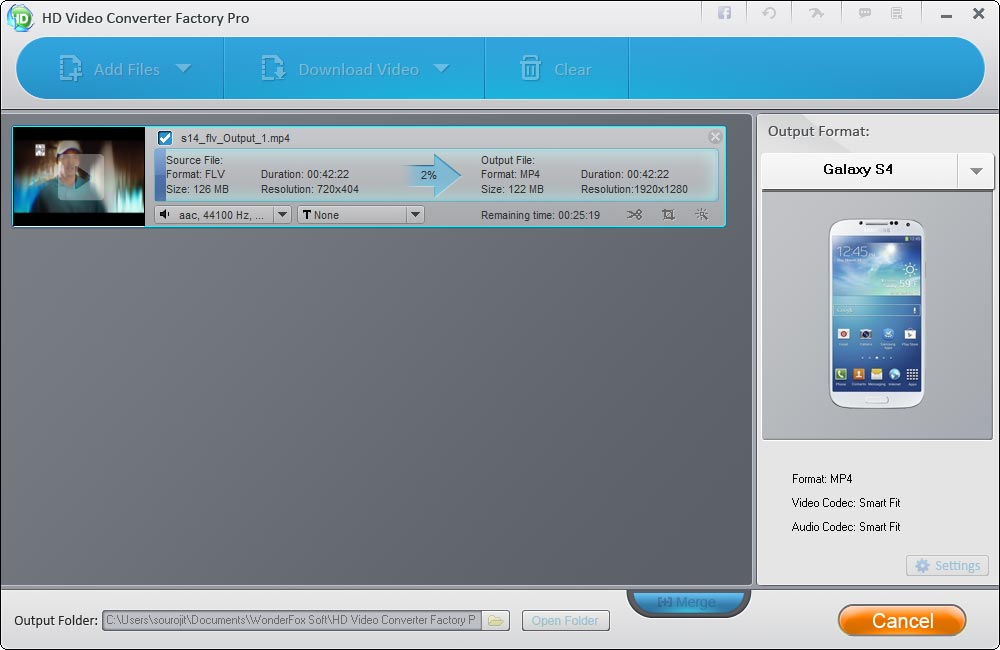This screenshot has width=1000, height=650.
Task: Click the output Size: 122 MB text
Action: (512, 189)
